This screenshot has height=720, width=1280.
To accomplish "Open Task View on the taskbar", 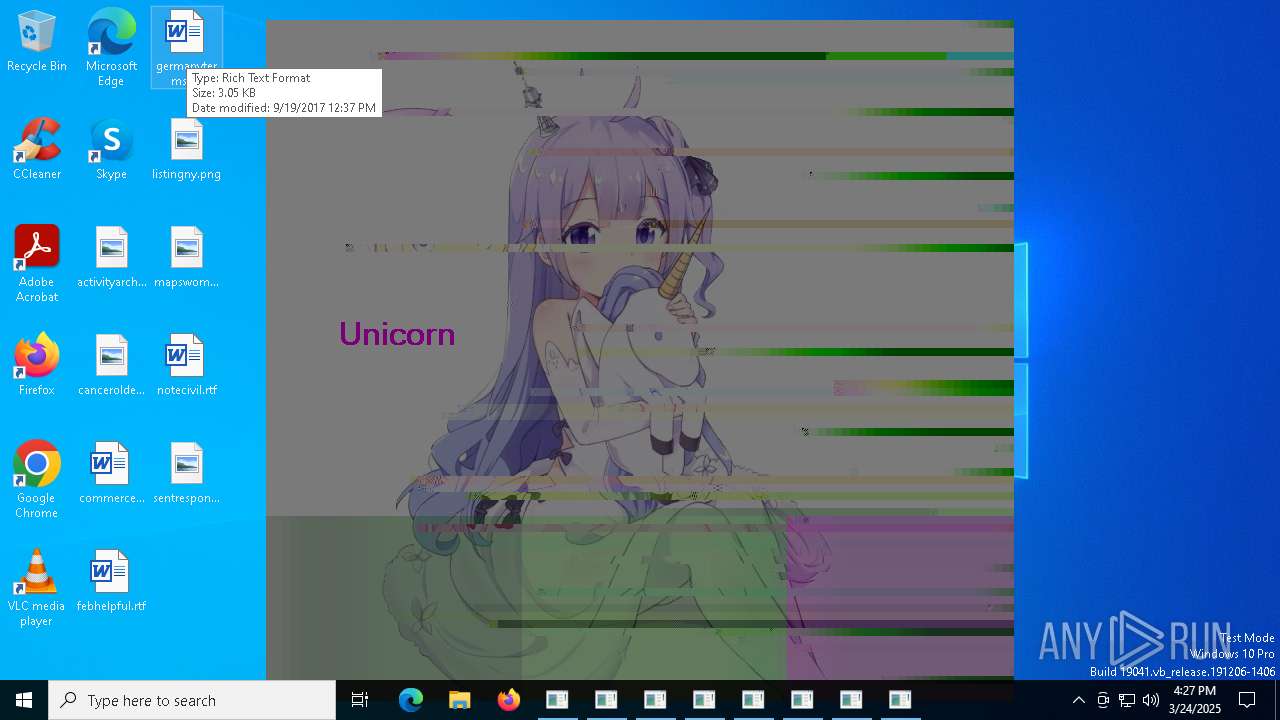I will (360, 700).
